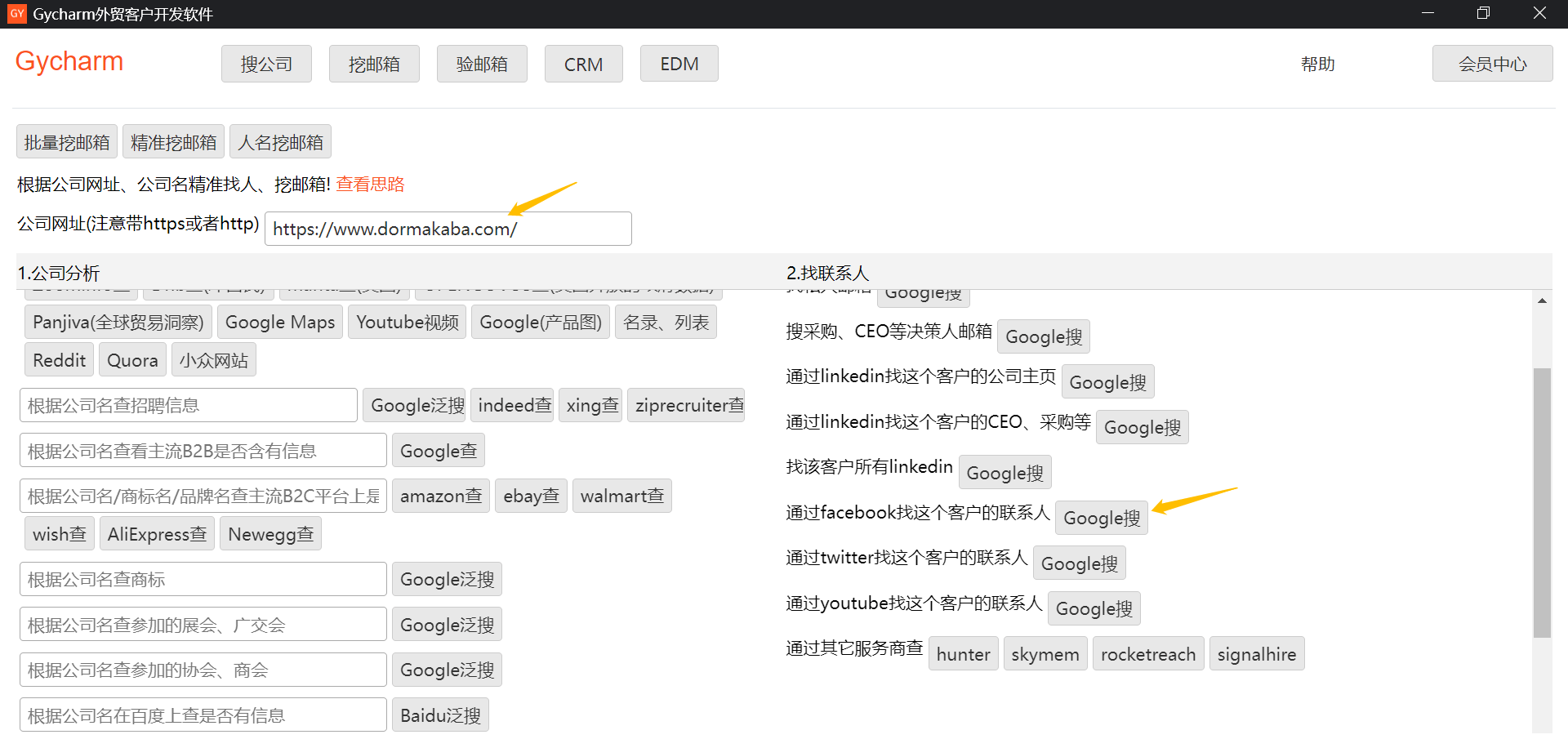Screen dimensions: 1568x748
Task: Click the Baidu泛搜 button
Action: 440,715
